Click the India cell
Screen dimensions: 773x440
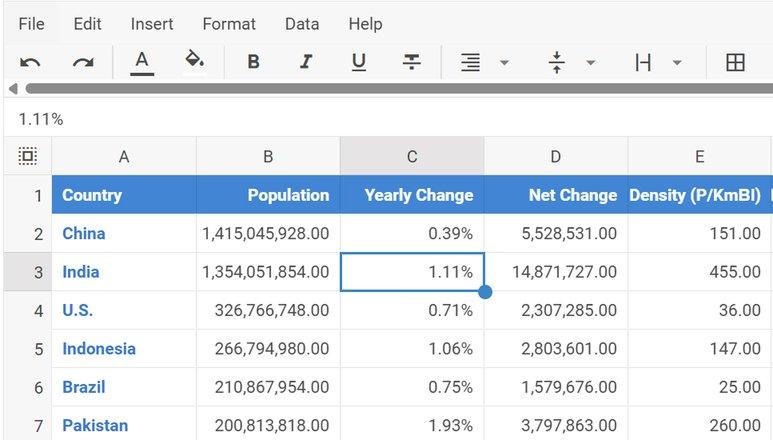pos(124,272)
